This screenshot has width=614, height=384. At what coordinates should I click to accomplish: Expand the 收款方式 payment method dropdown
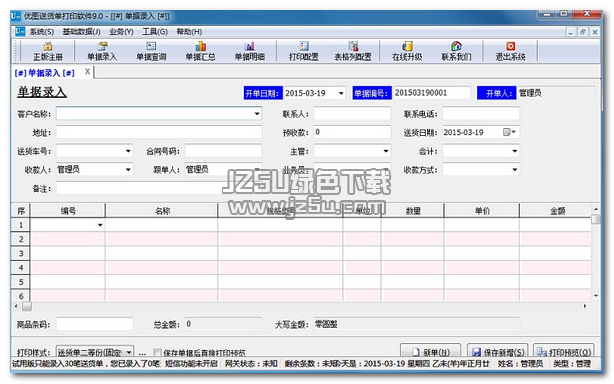pos(515,169)
